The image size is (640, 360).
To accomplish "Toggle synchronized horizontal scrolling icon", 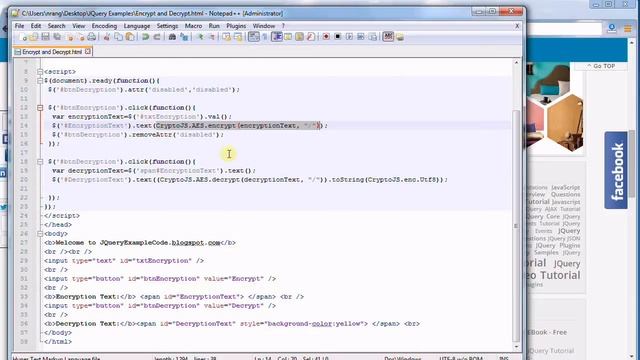I will 238,37.
